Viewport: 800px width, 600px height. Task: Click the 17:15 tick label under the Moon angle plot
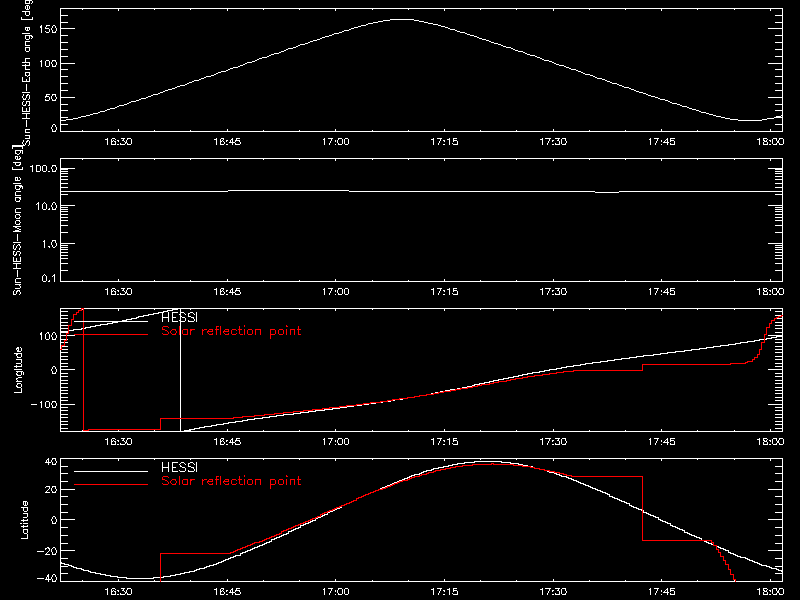click(x=444, y=292)
